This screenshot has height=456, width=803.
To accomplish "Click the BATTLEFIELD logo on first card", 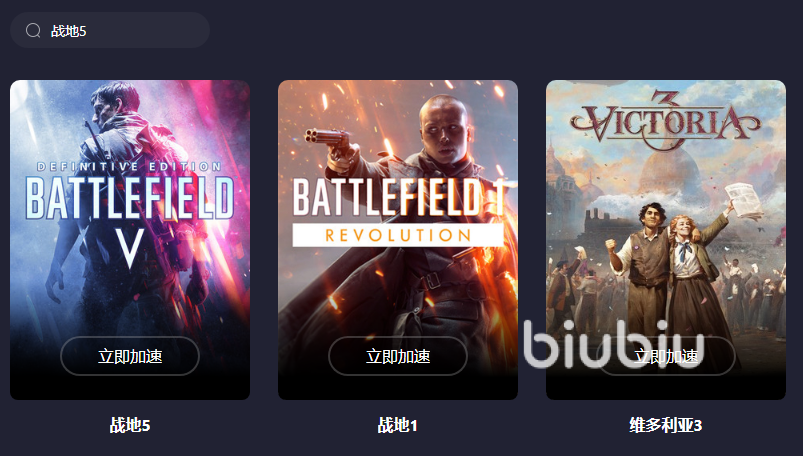I will [x=130, y=198].
